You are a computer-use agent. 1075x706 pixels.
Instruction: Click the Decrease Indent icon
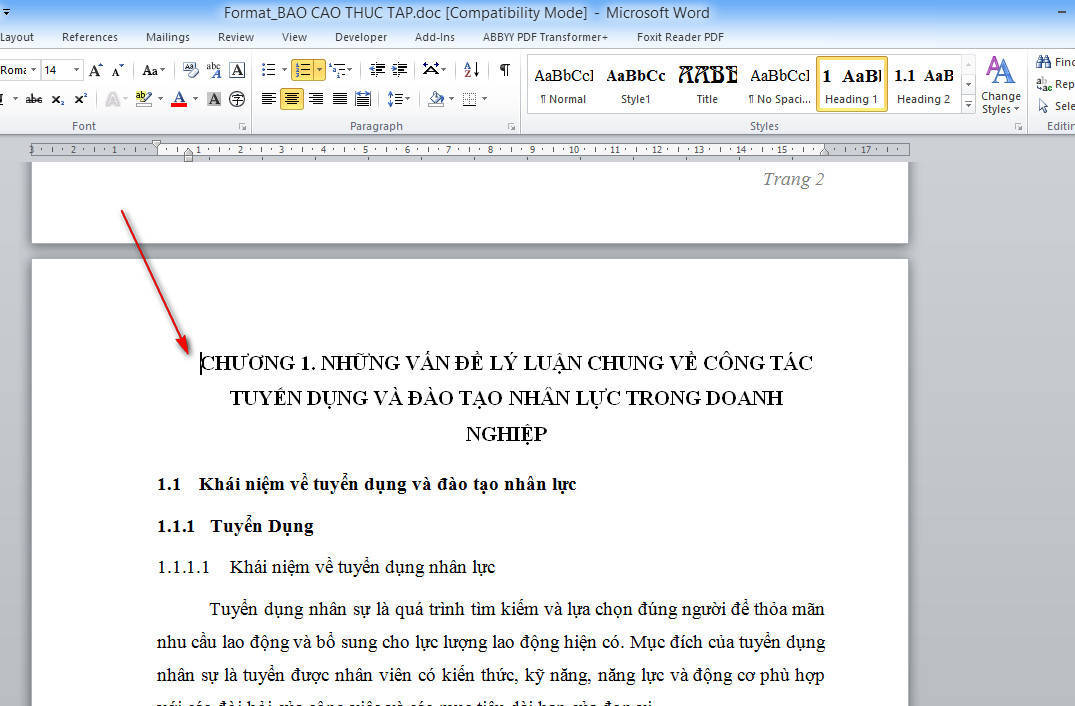(376, 70)
